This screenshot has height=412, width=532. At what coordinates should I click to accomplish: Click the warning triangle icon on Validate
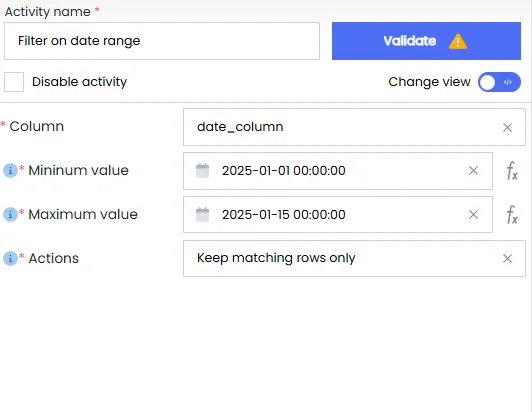[458, 41]
